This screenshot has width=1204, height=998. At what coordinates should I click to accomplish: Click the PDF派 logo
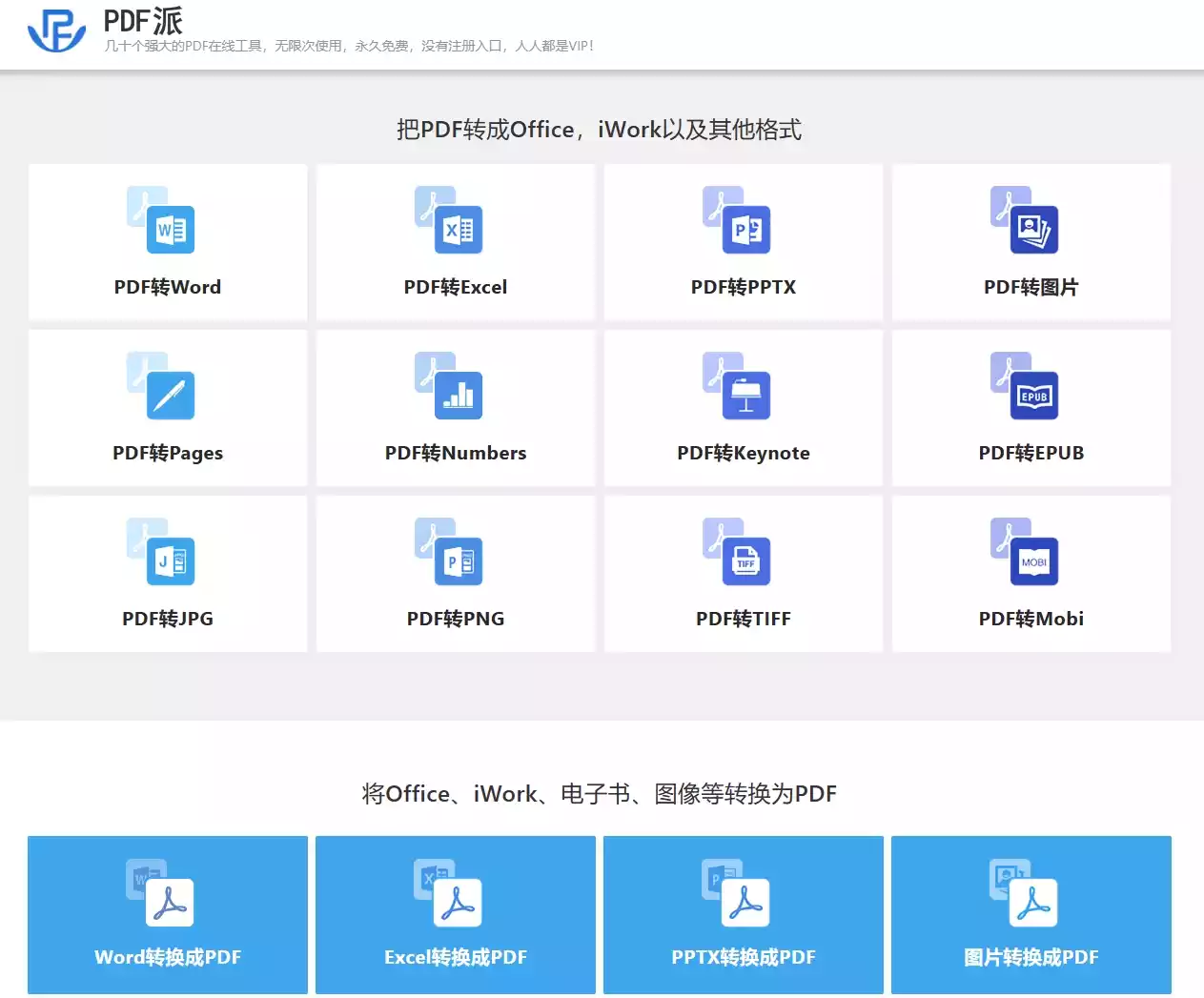pyautogui.click(x=54, y=31)
